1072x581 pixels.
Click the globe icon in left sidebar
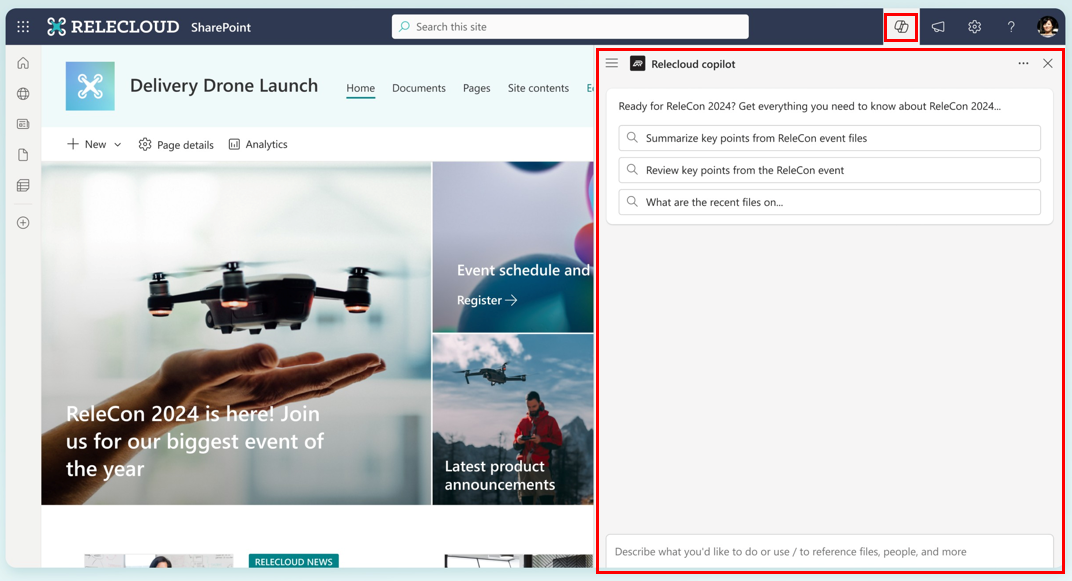22,93
